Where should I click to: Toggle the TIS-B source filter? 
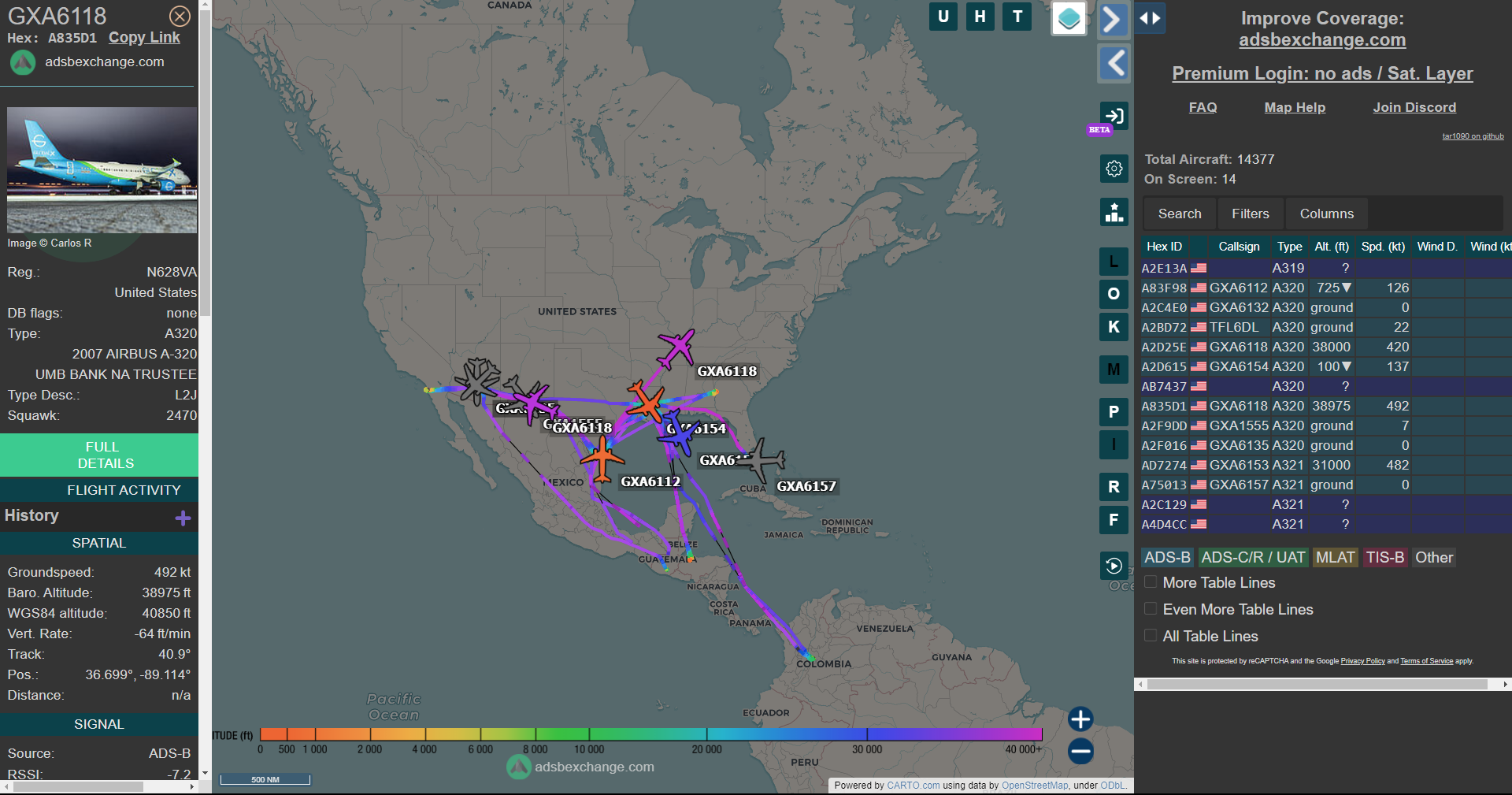point(1385,557)
